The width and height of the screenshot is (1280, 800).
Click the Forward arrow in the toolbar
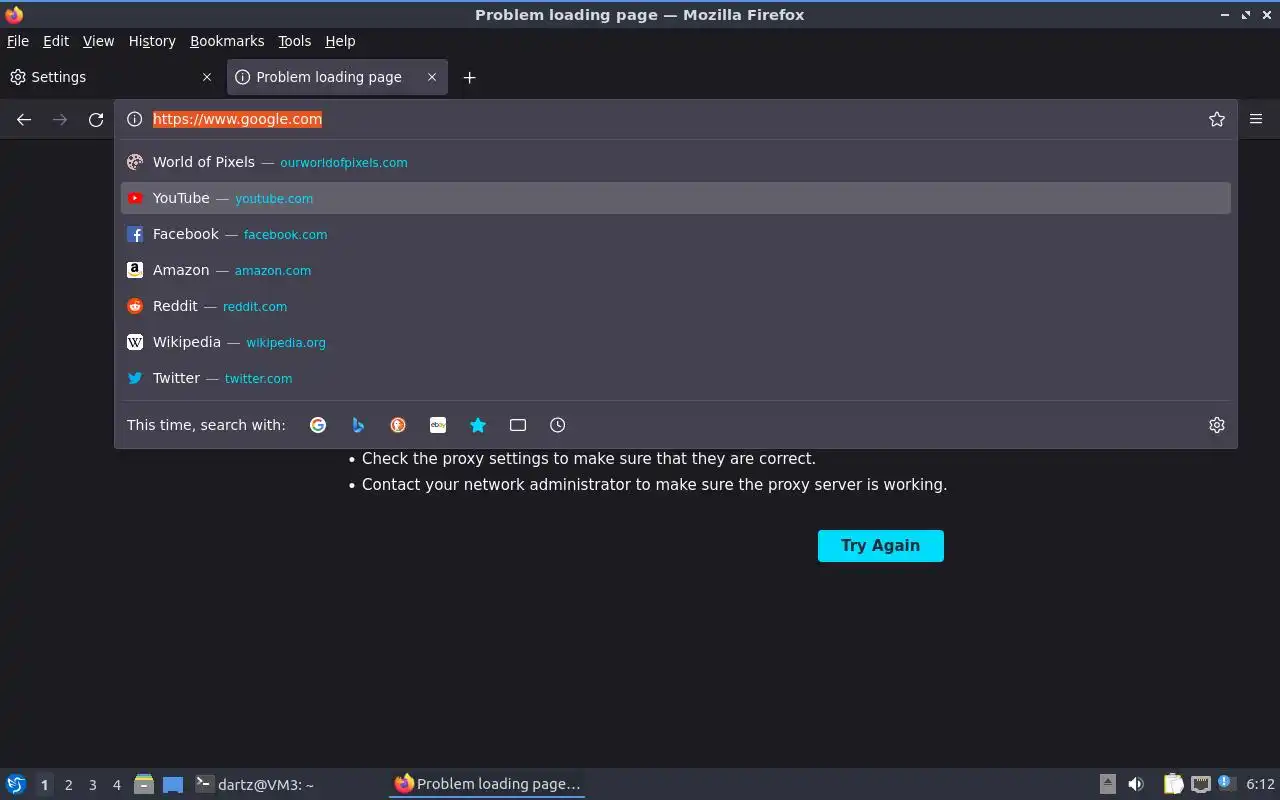click(x=60, y=119)
